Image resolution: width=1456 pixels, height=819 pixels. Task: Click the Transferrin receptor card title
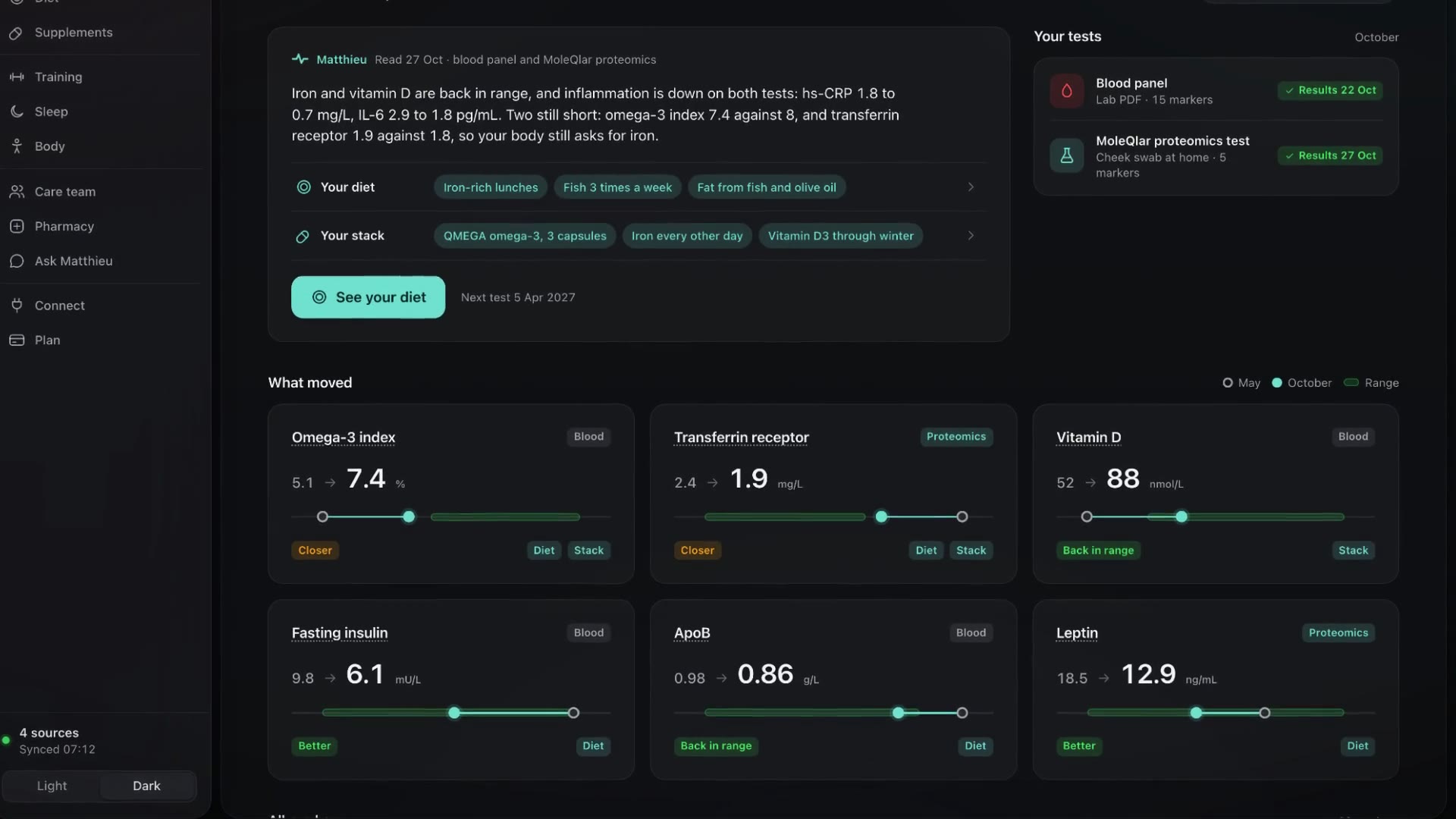741,438
